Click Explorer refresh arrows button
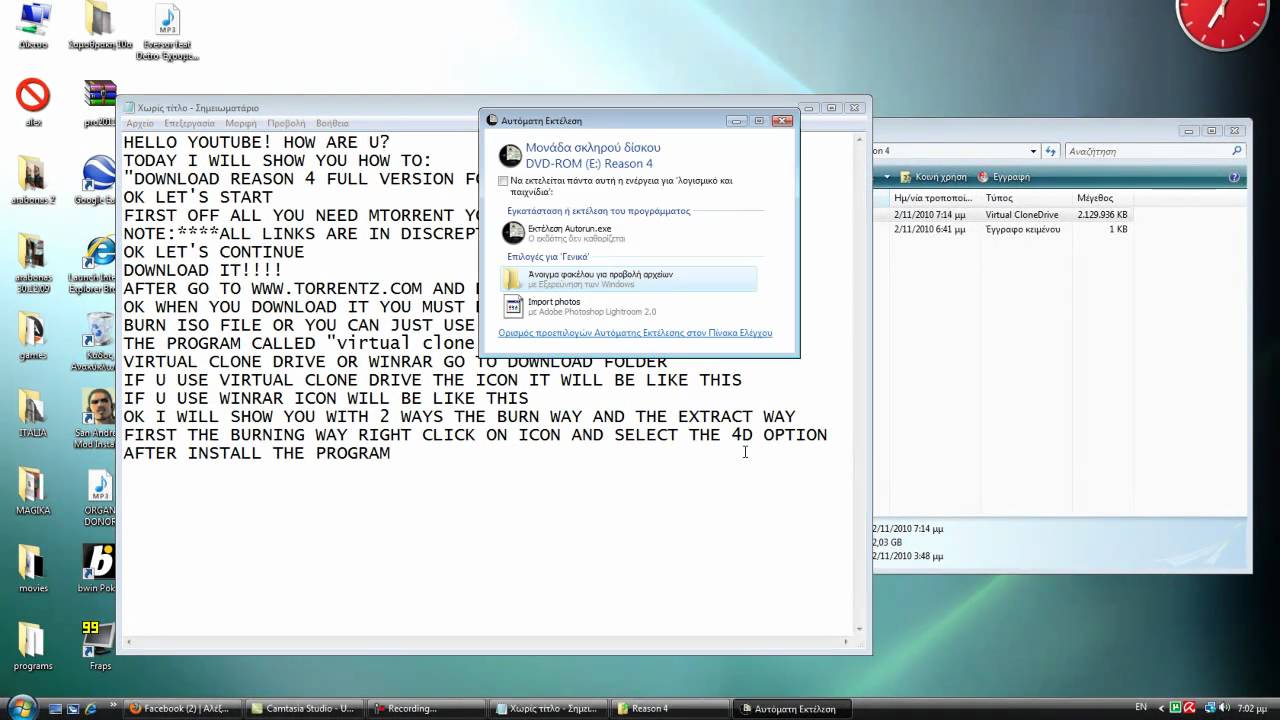This screenshot has width=1280, height=720. coord(1051,151)
